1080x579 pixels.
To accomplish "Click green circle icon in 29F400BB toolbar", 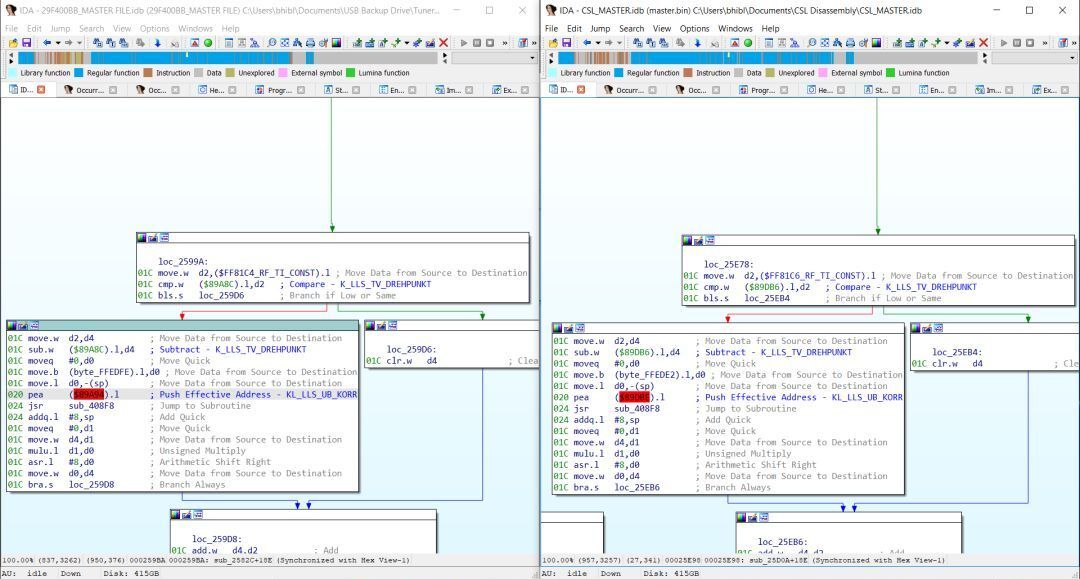I will coord(208,43).
